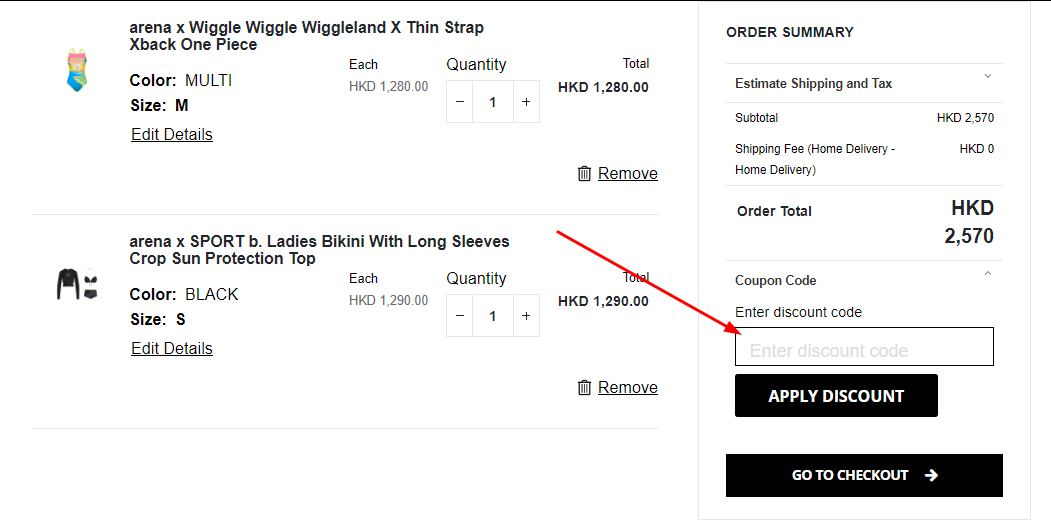The height and width of the screenshot is (529, 1051).
Task: Click trash icon for Wiggle Wiggle swimsuit
Action: click(584, 174)
